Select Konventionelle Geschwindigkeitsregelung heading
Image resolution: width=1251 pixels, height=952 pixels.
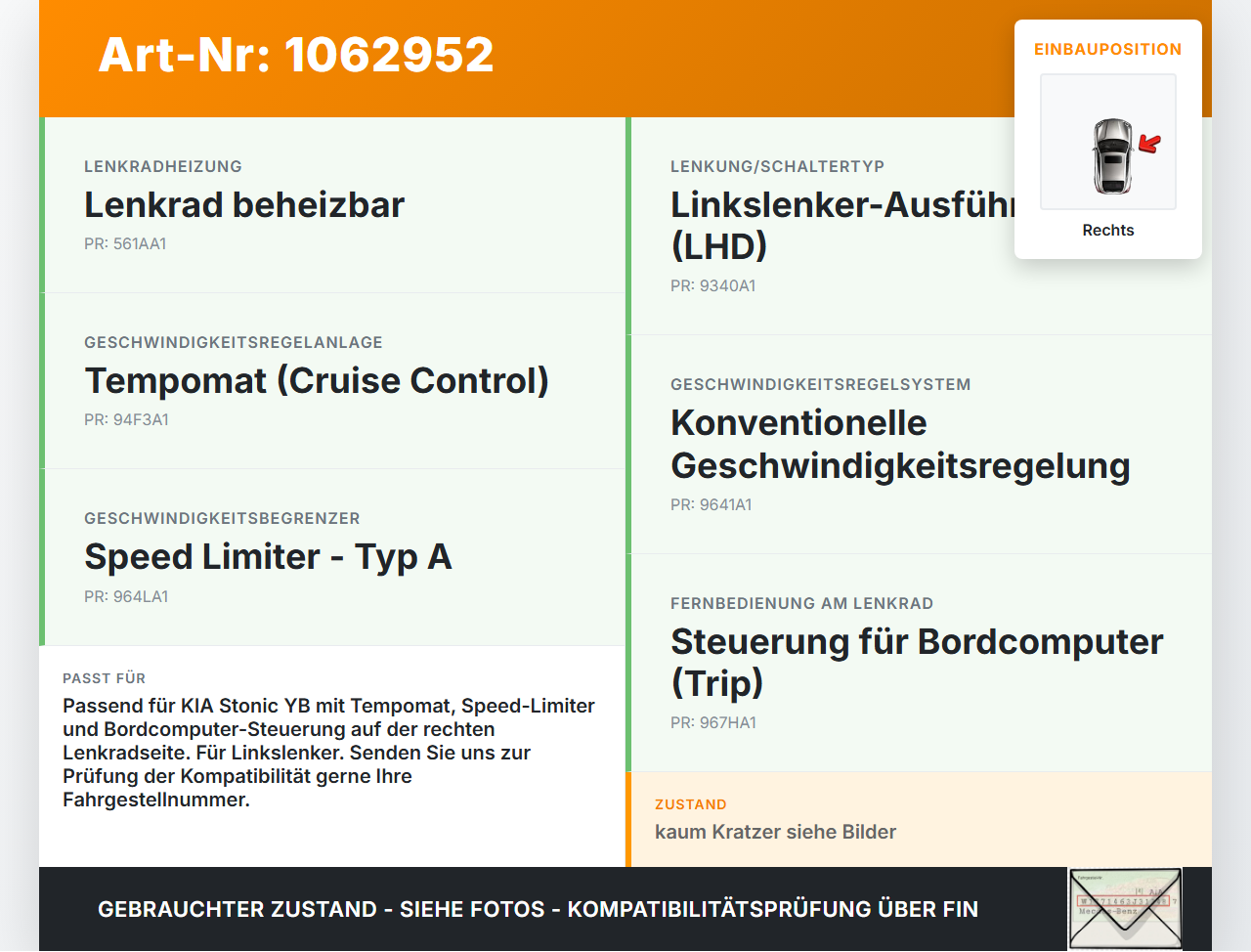tap(900, 444)
